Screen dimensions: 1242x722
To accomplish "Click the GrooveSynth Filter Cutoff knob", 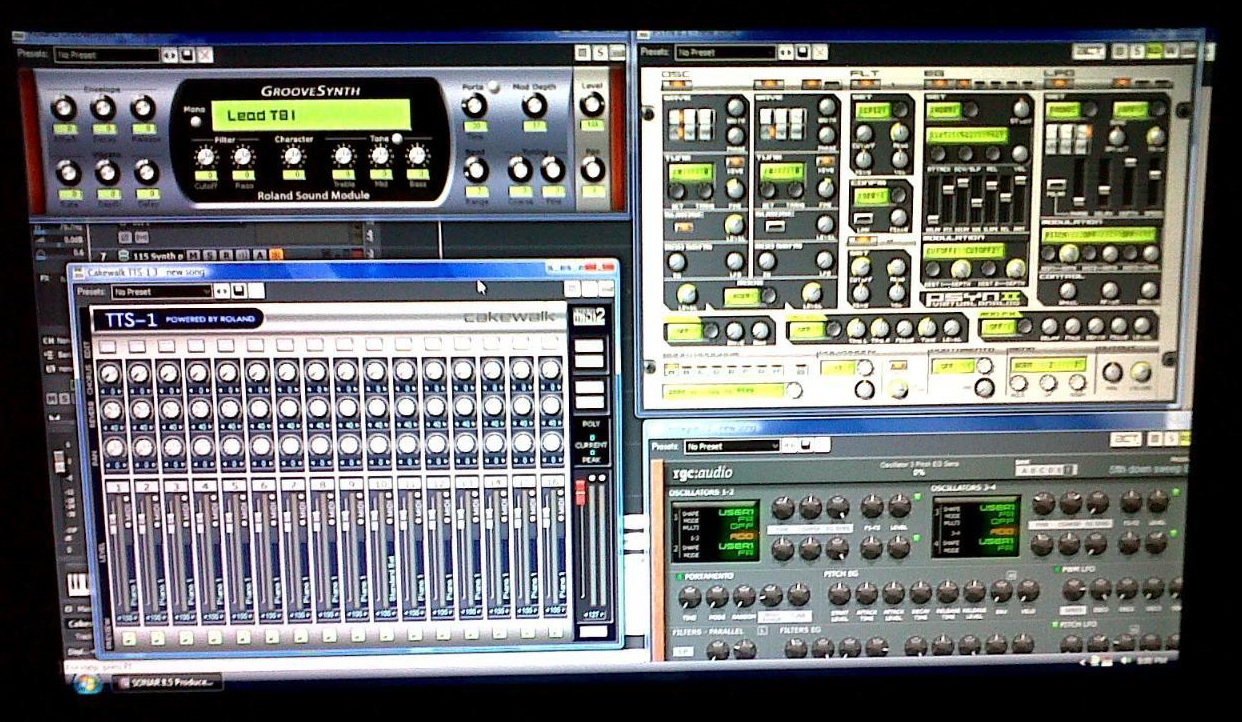I will coord(206,156).
